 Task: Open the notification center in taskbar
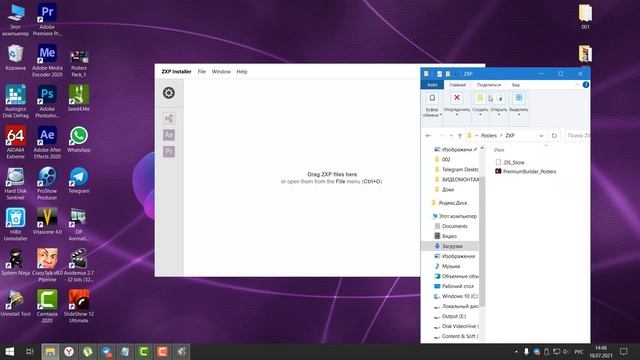pos(624,351)
